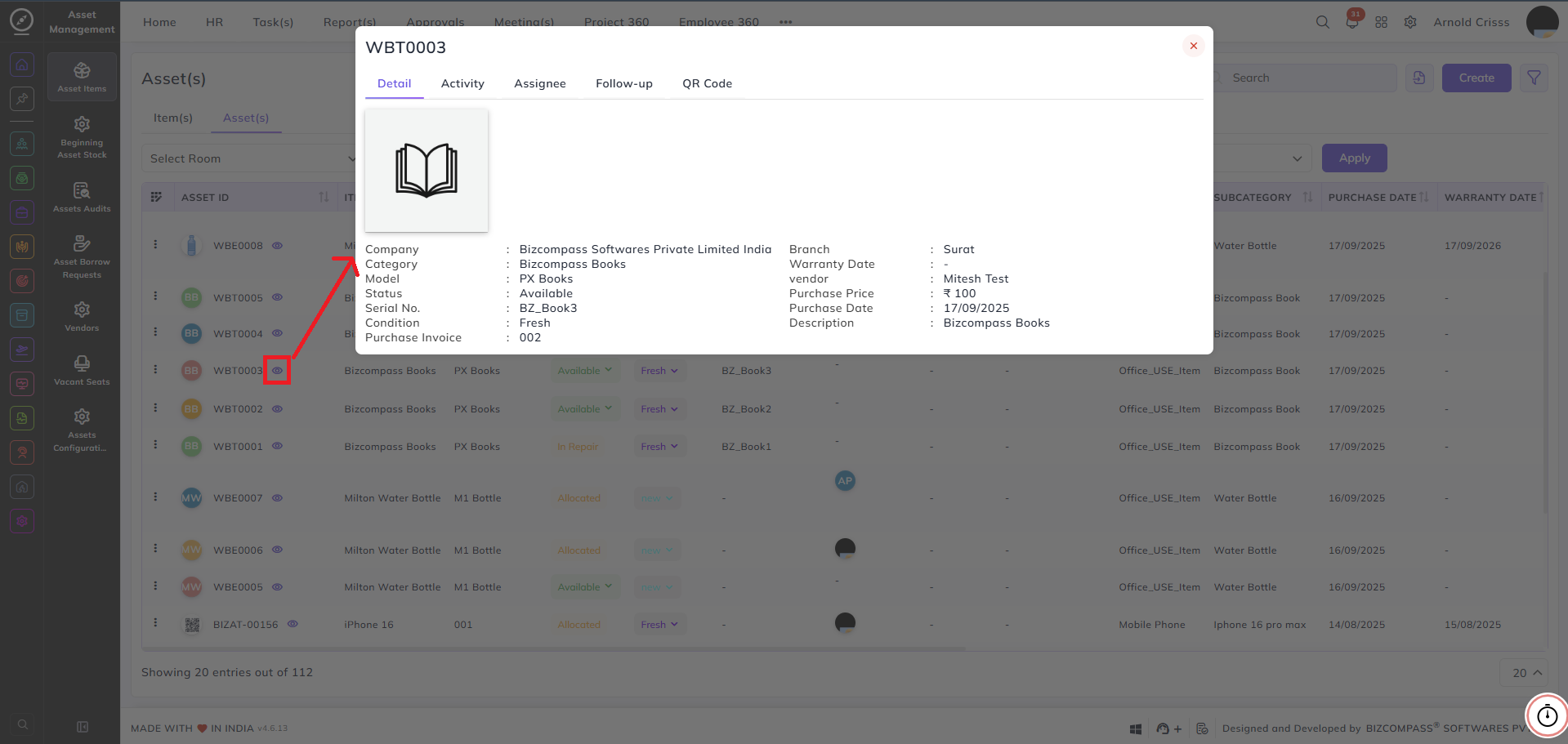Open Assets Audits in sidebar
1568x744 pixels.
(82, 197)
